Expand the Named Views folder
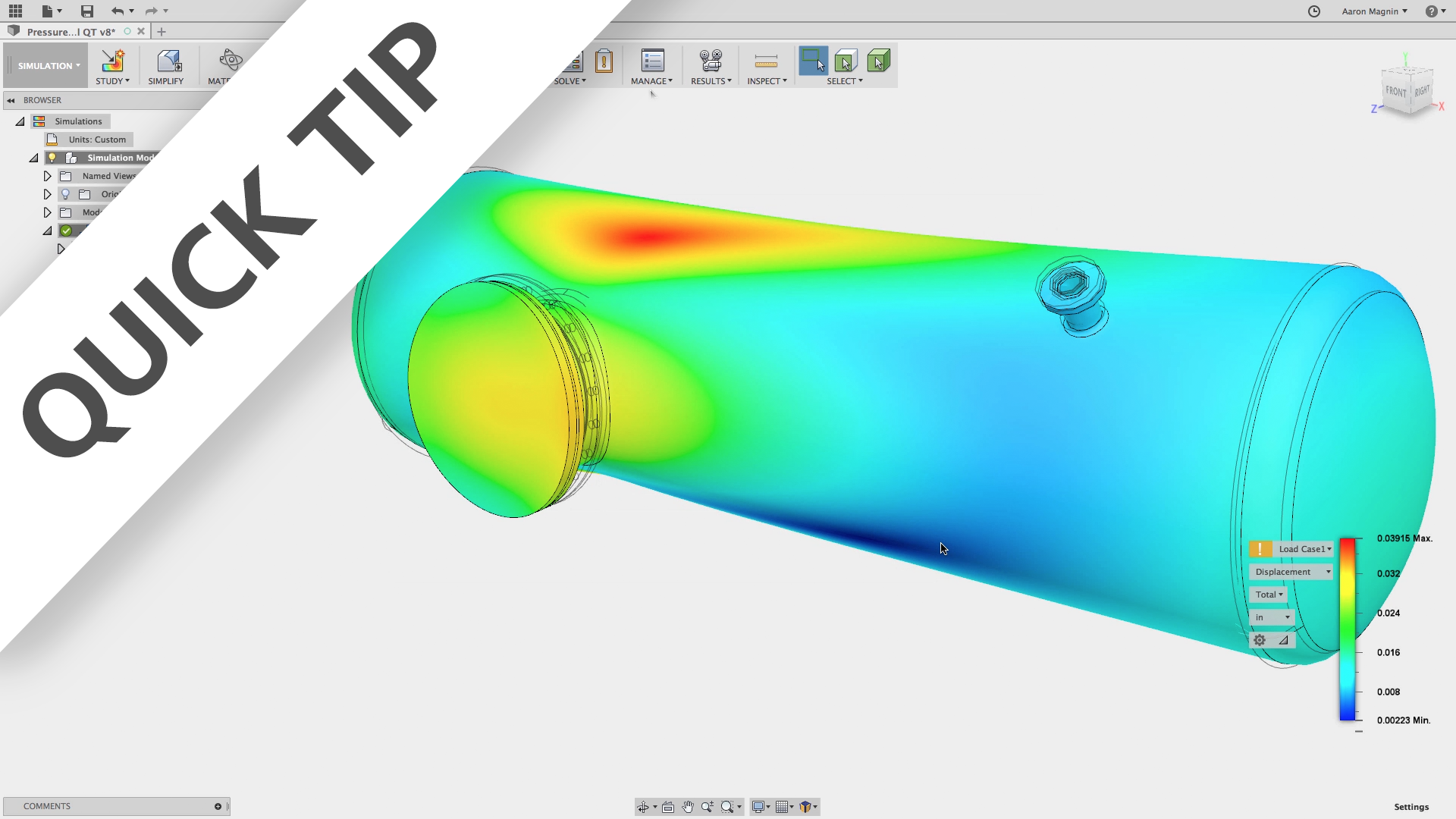Screen dimensions: 1456x819 [x=47, y=176]
